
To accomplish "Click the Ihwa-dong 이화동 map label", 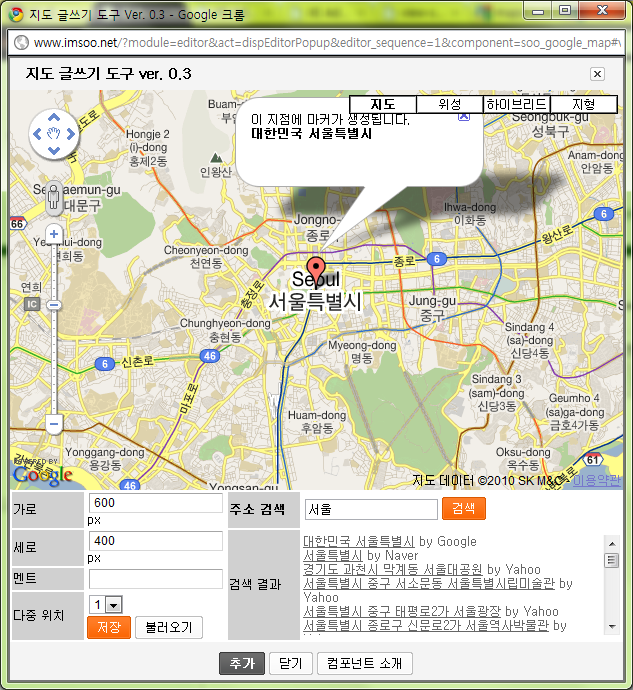I will pyautogui.click(x=470, y=213).
